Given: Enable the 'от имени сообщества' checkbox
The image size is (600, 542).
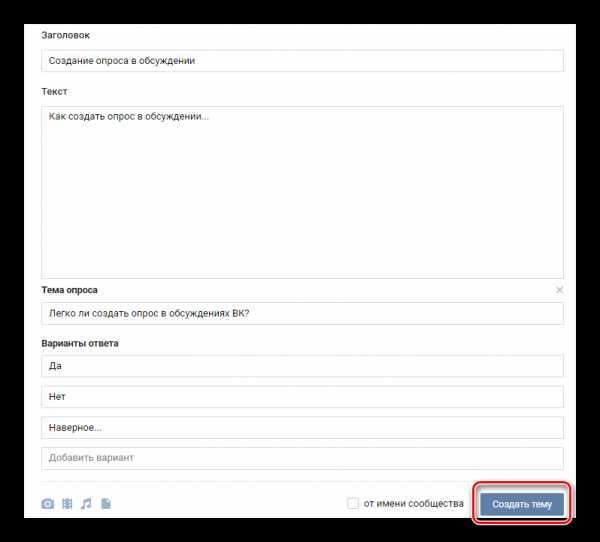Looking at the screenshot, I should (353, 503).
